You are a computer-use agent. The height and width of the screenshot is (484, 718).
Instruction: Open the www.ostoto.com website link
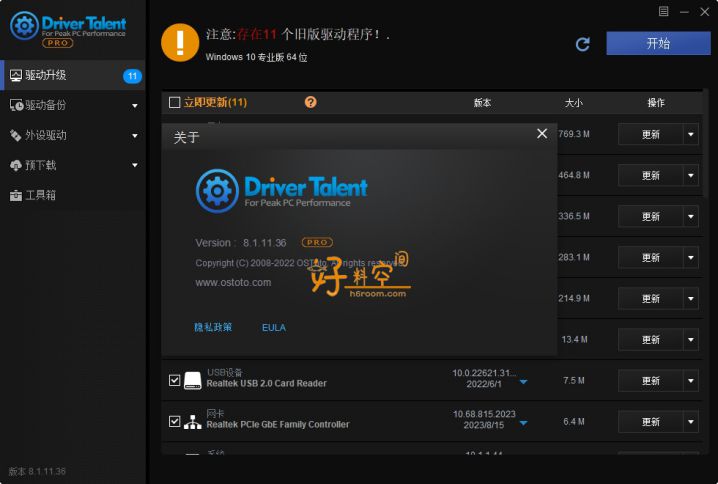click(x=233, y=283)
